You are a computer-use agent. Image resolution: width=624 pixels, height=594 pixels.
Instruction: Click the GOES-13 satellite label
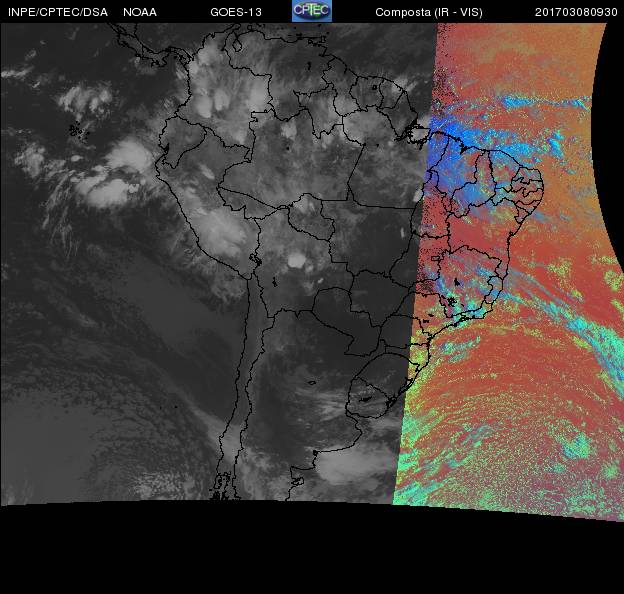click(x=236, y=12)
